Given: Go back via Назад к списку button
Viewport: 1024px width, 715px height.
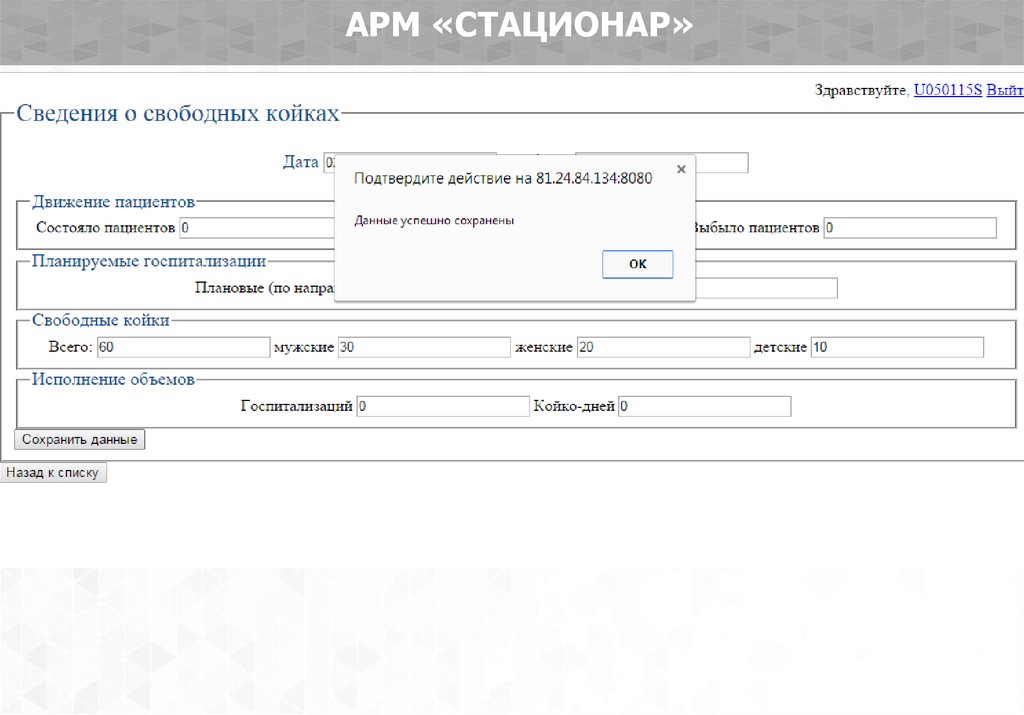Looking at the screenshot, I should coord(53,473).
